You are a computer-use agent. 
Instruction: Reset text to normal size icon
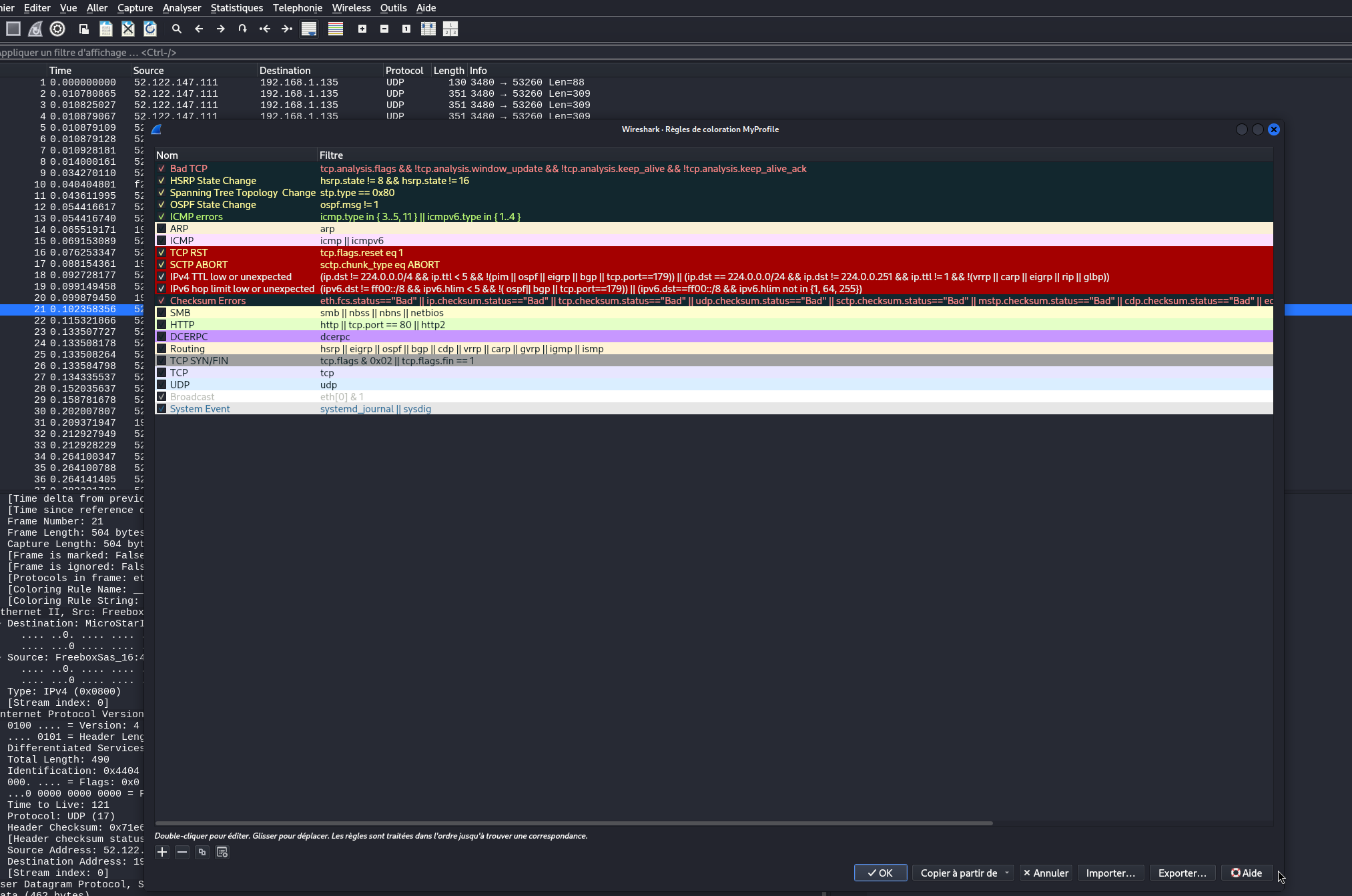pyautogui.click(x=406, y=29)
